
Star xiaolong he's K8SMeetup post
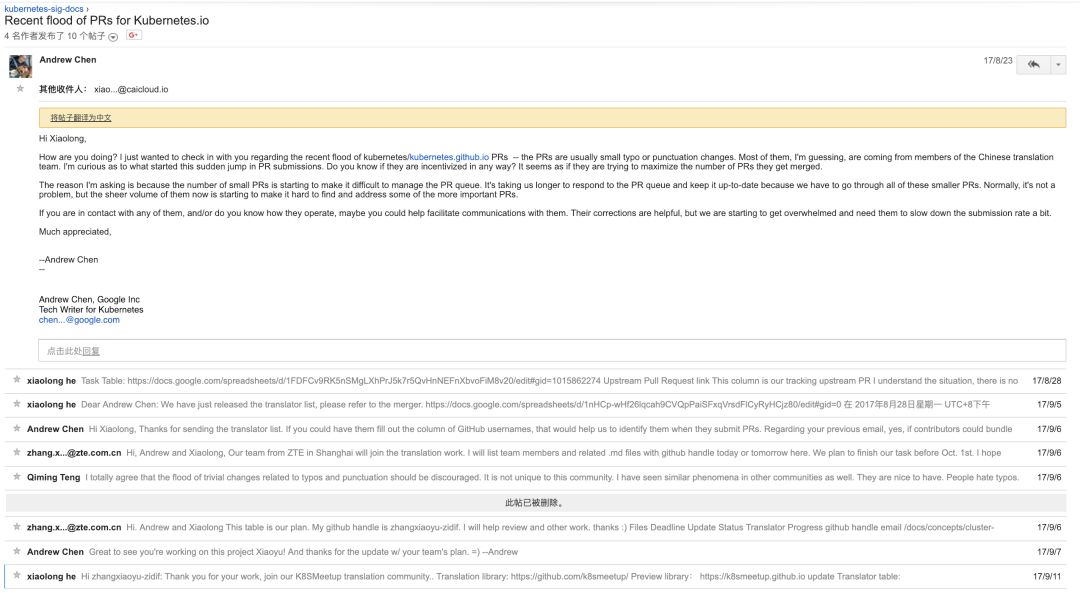pyautogui.click(x=17, y=575)
